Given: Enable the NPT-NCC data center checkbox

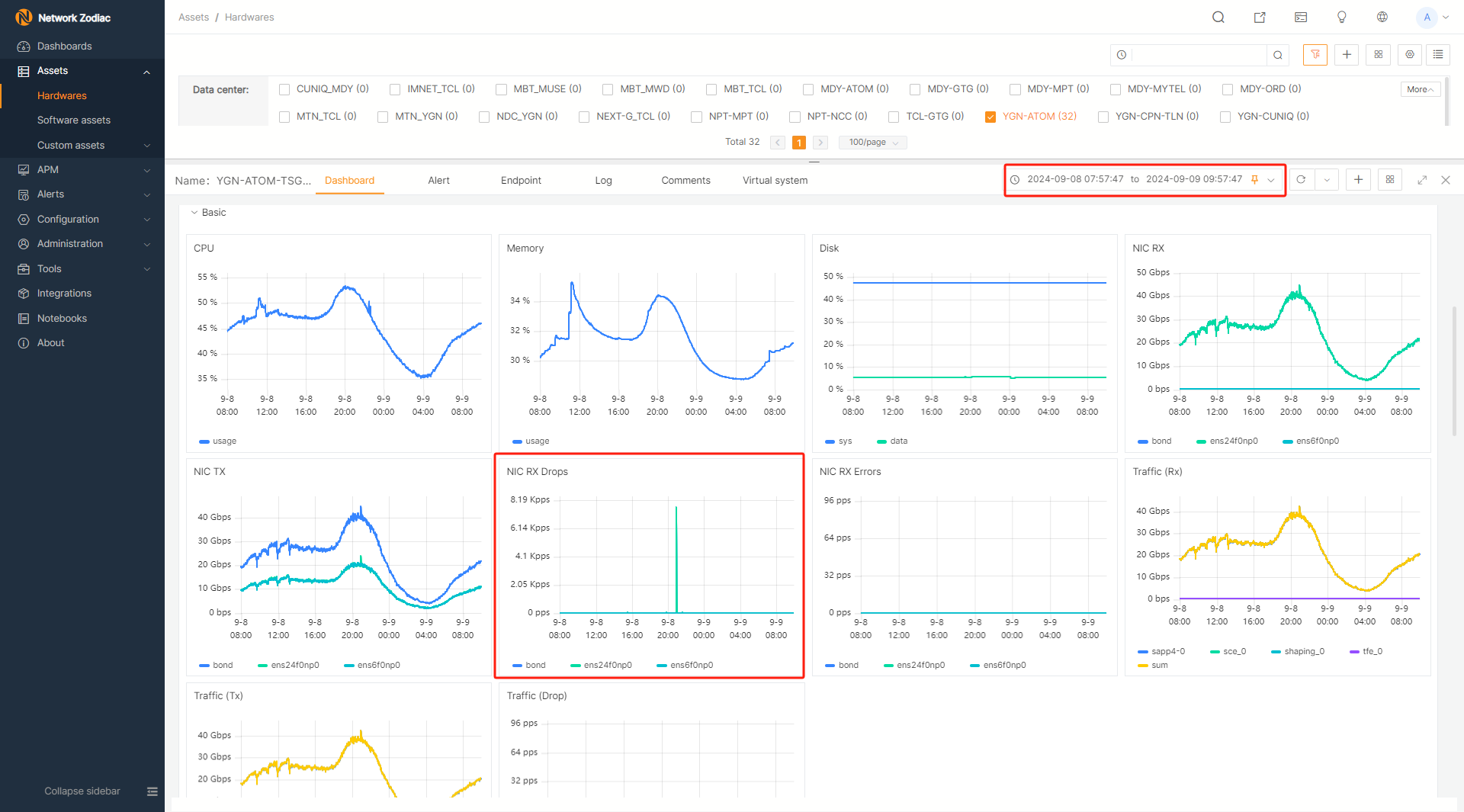Looking at the screenshot, I should pyautogui.click(x=795, y=117).
